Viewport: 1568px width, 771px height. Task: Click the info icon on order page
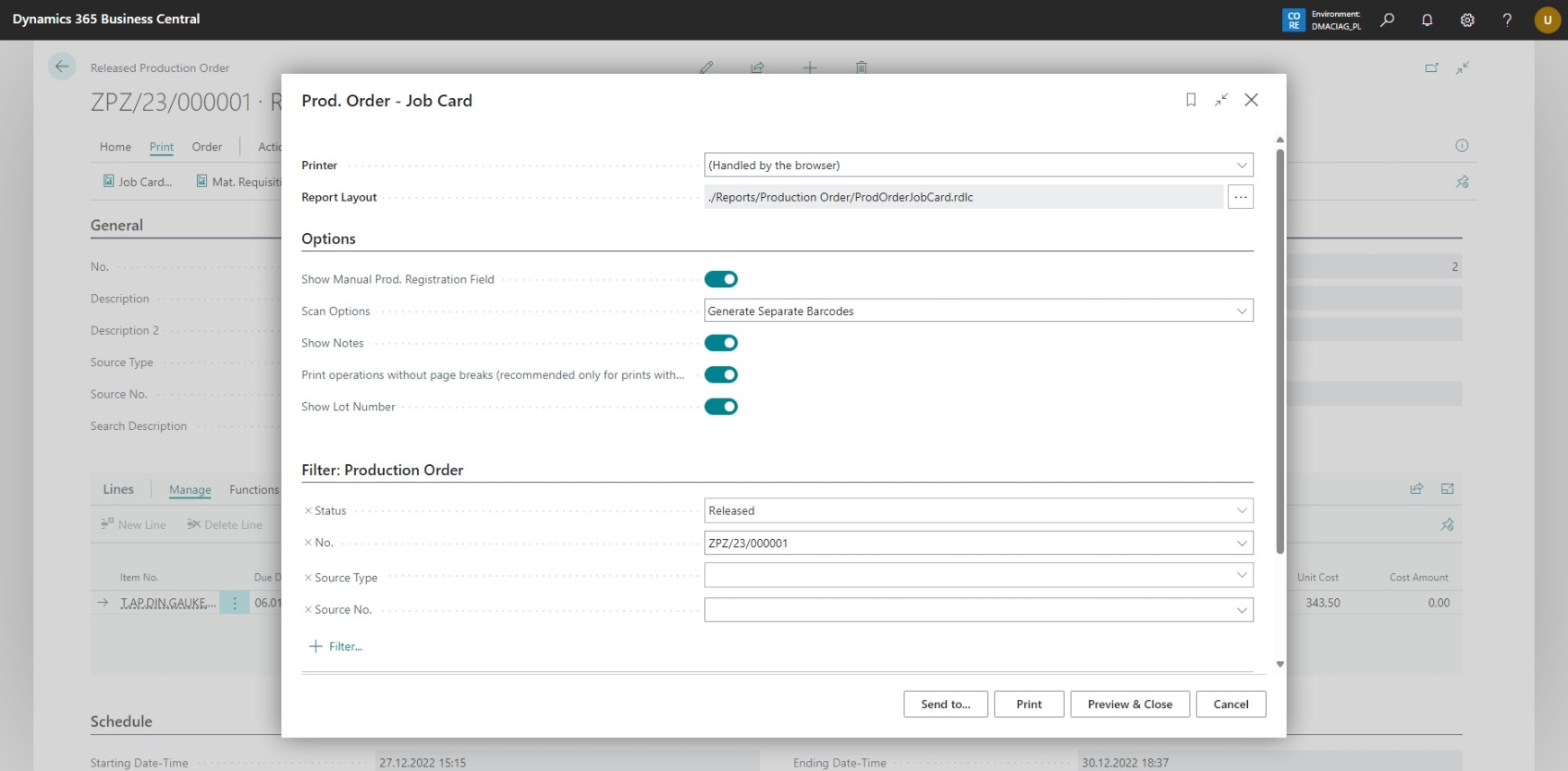(1462, 146)
